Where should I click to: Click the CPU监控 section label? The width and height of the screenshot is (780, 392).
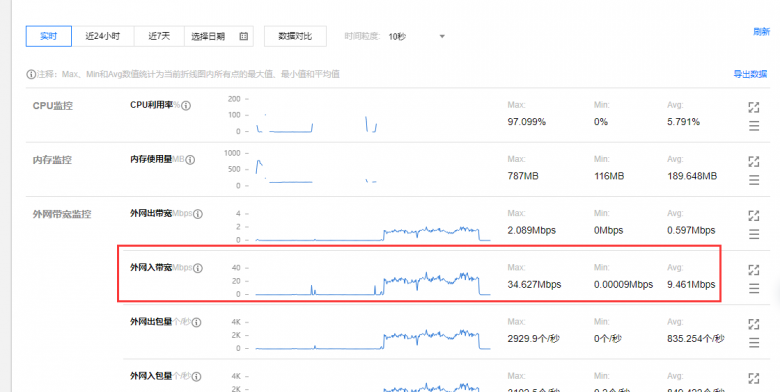pyautogui.click(x=53, y=106)
